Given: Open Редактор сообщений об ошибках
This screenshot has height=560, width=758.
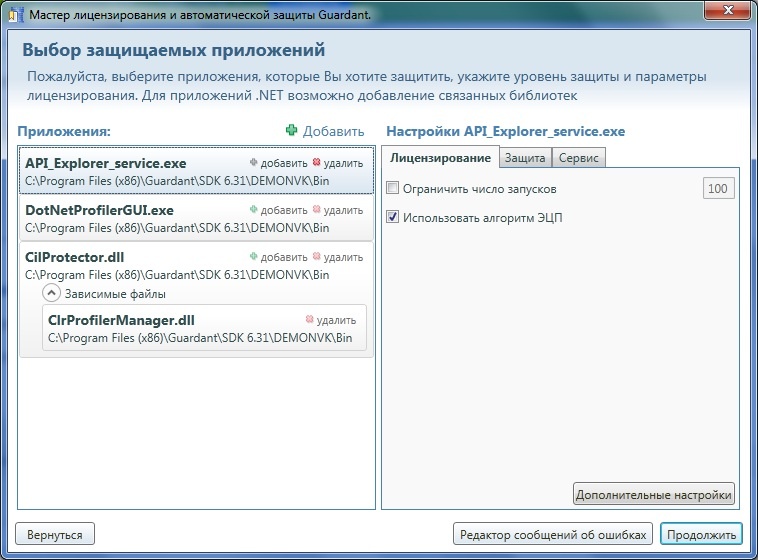Looking at the screenshot, I should (554, 534).
